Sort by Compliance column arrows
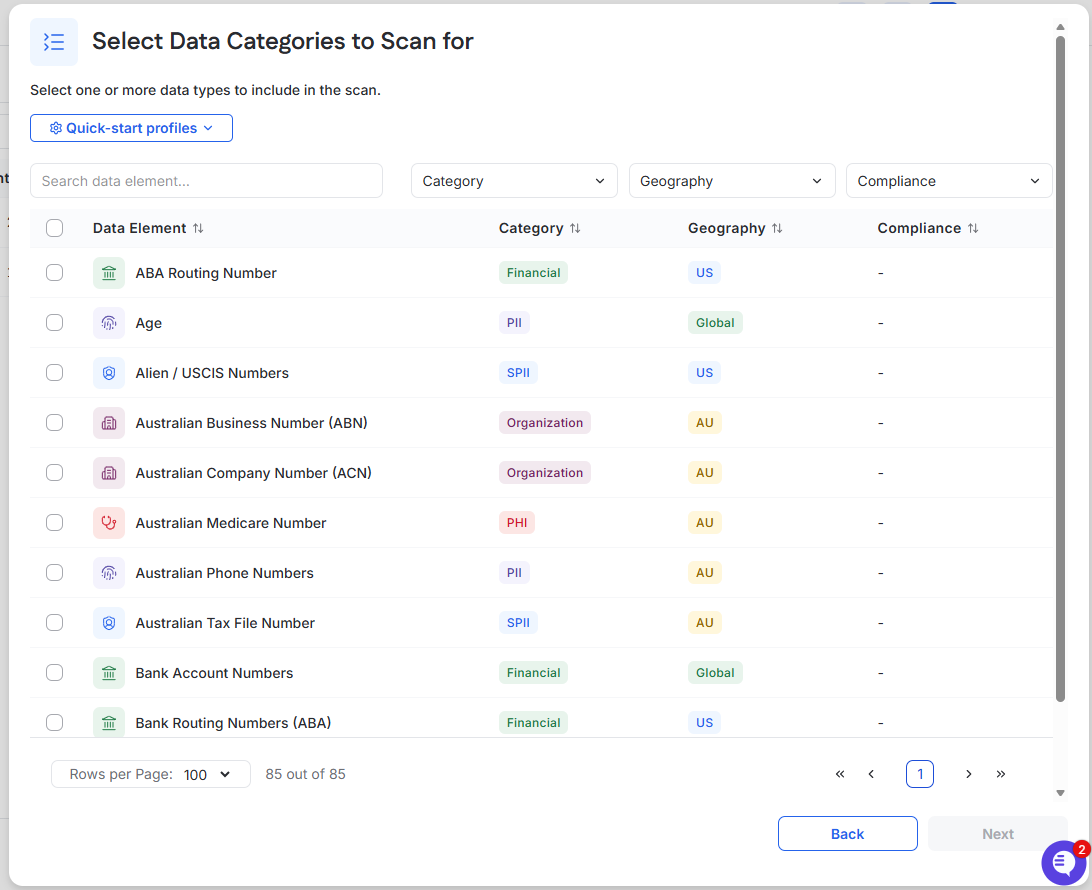Viewport: 1092px width, 890px height. 973,228
